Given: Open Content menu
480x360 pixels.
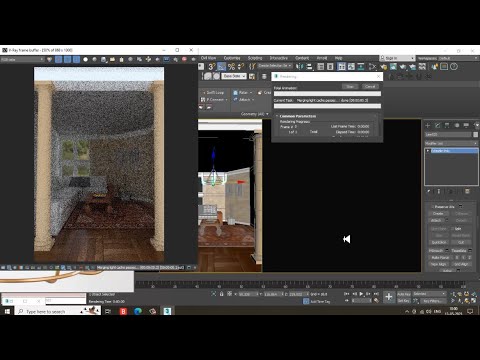Looking at the screenshot, I should [x=302, y=58].
